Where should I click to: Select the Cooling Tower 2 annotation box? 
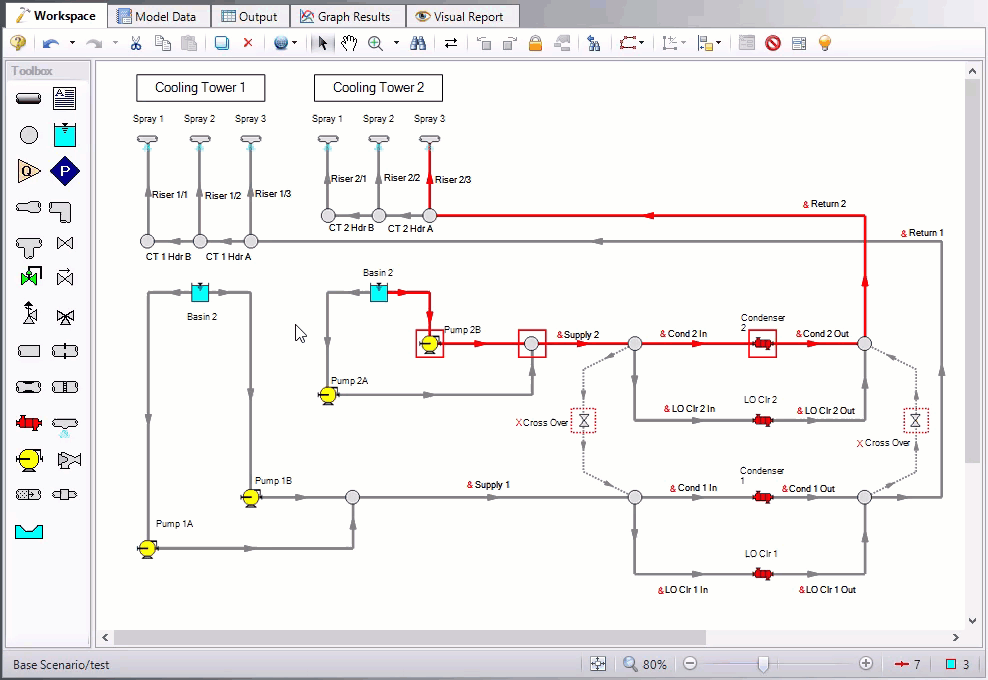[x=378, y=88]
